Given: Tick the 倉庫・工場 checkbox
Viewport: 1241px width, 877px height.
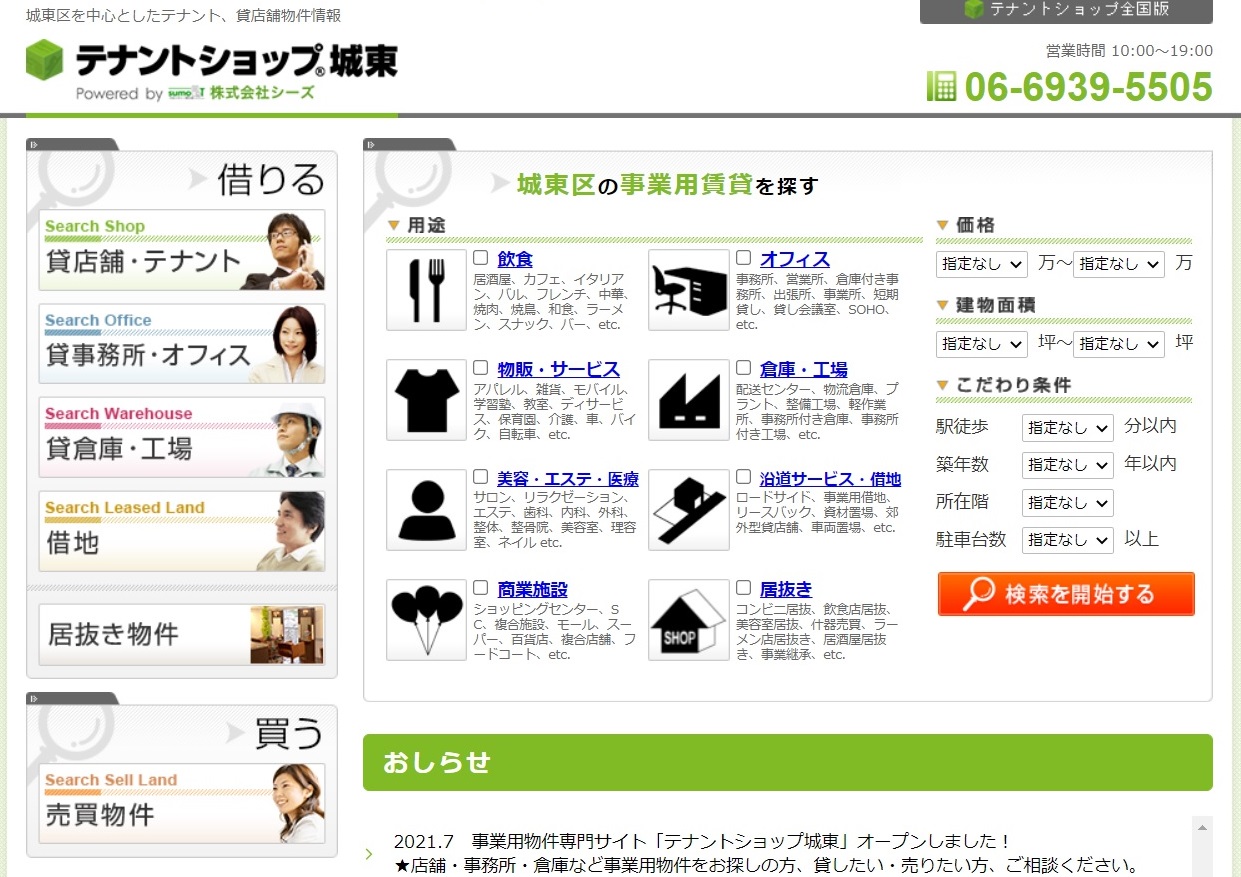Looking at the screenshot, I should (x=743, y=368).
